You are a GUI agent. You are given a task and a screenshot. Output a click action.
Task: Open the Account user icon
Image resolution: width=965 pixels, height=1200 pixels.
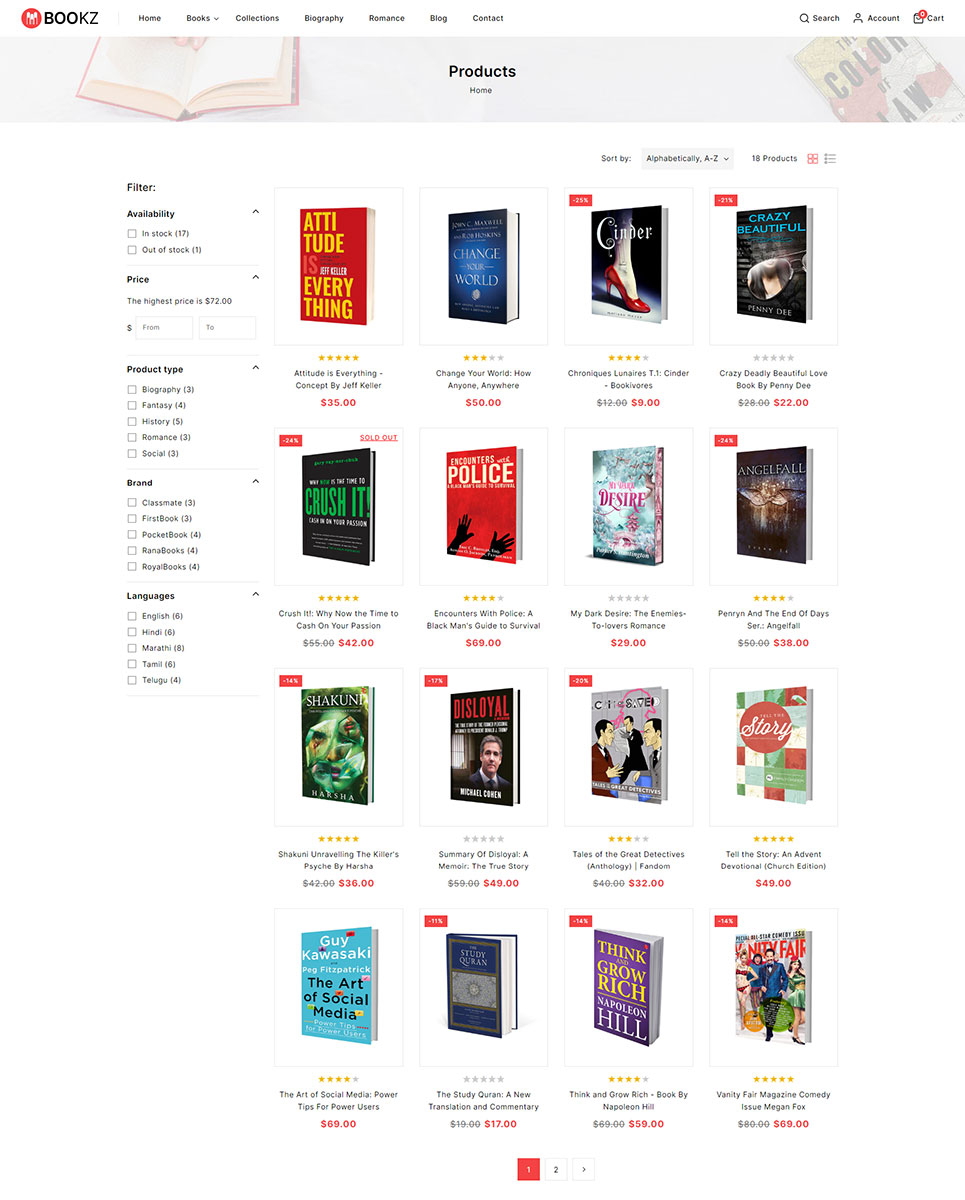tap(858, 18)
